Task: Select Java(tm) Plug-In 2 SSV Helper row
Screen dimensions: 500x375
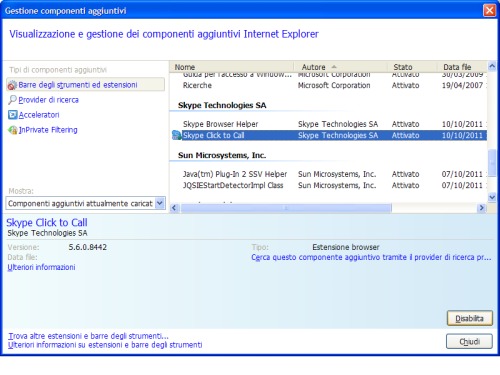Action: pos(328,174)
